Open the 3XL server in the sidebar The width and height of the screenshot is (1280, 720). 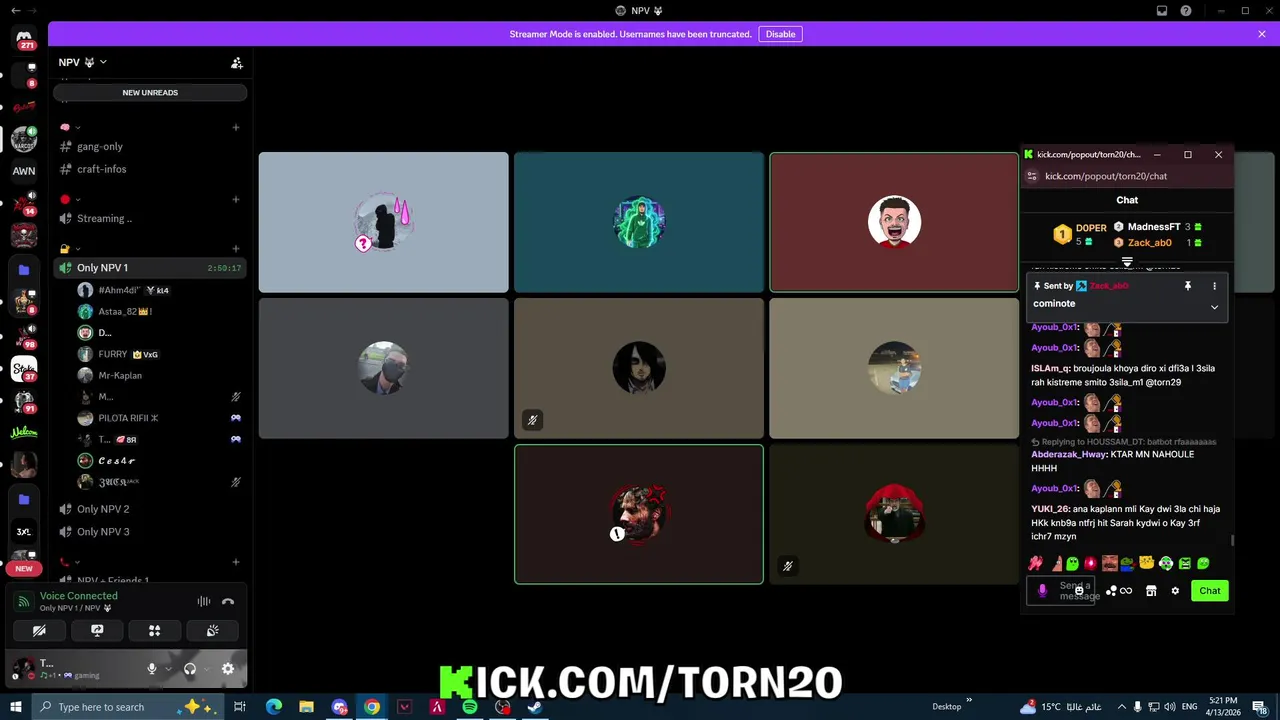24,532
